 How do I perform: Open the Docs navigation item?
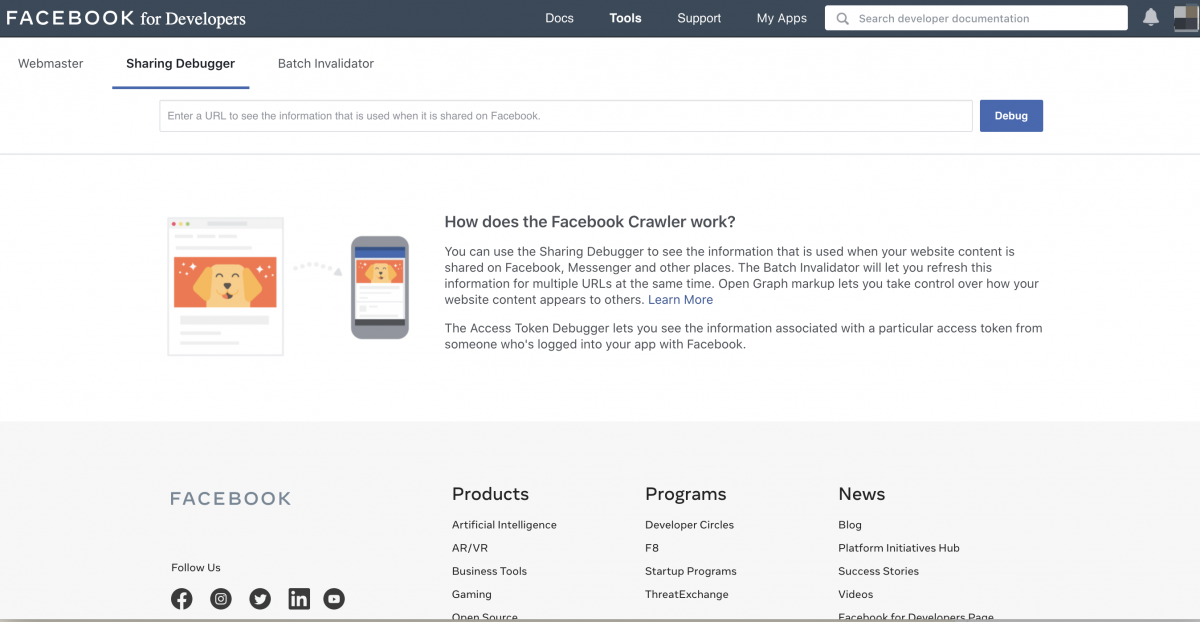559,17
